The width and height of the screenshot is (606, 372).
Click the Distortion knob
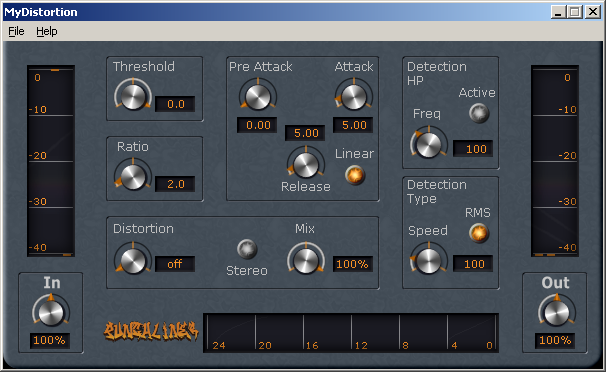[x=133, y=260]
